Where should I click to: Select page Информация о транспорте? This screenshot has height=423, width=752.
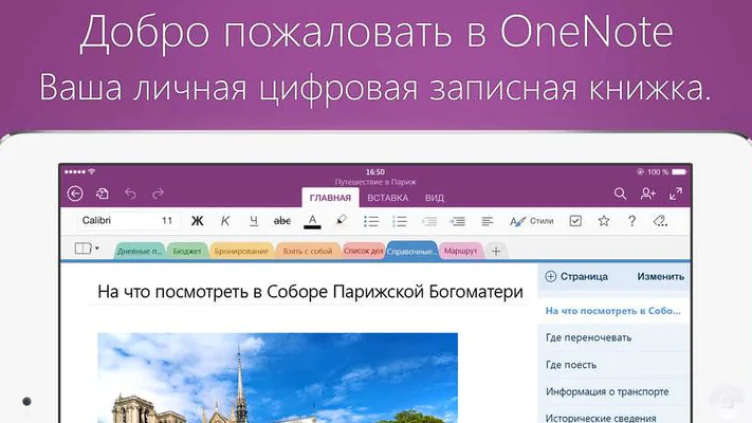[x=613, y=392]
